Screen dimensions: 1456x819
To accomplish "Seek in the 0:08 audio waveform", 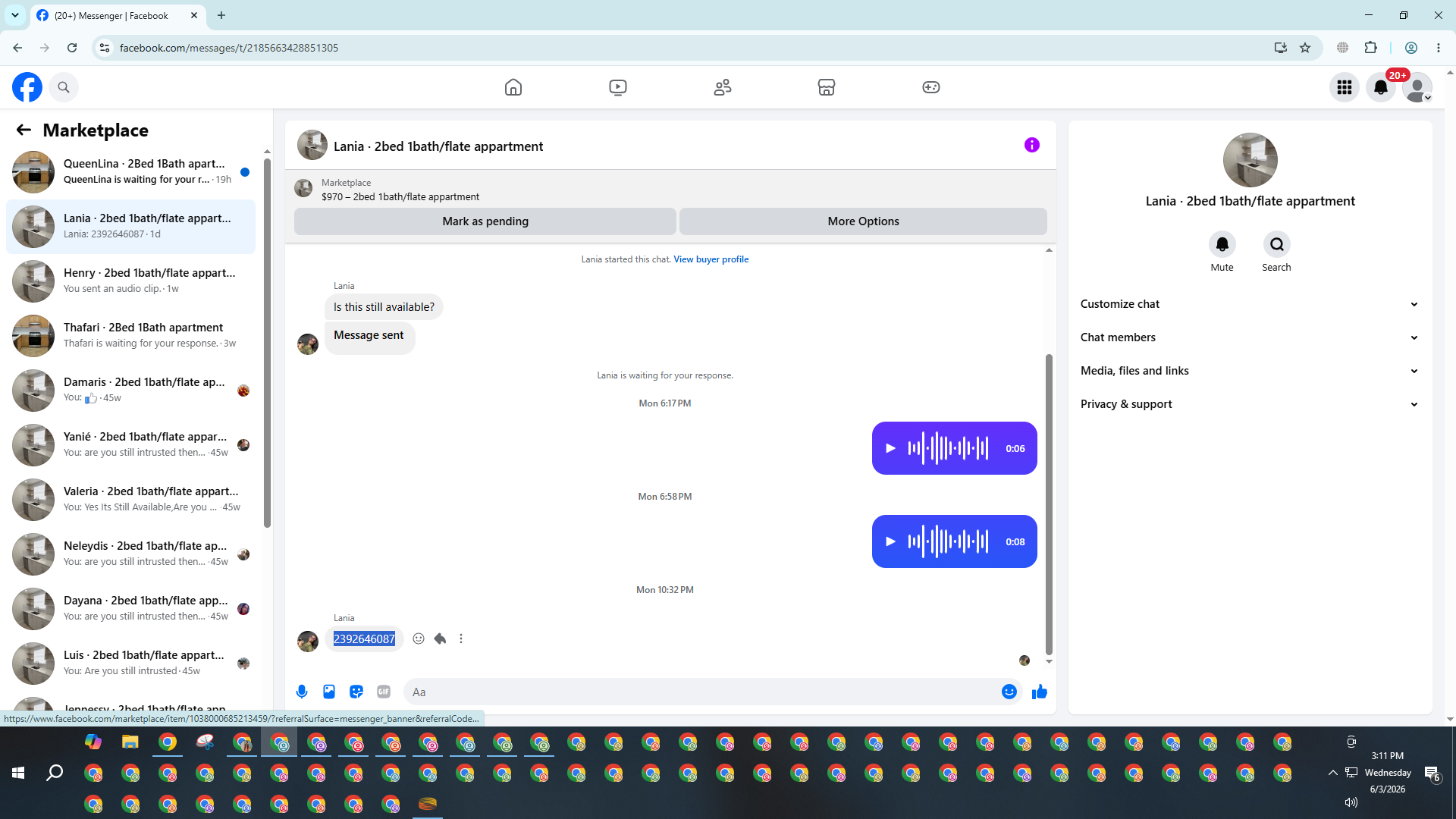I will (x=948, y=541).
